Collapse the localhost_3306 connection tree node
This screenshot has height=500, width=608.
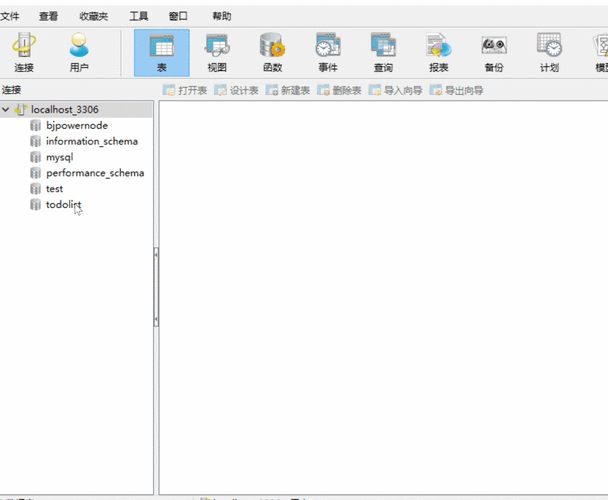pyautogui.click(x=8, y=109)
